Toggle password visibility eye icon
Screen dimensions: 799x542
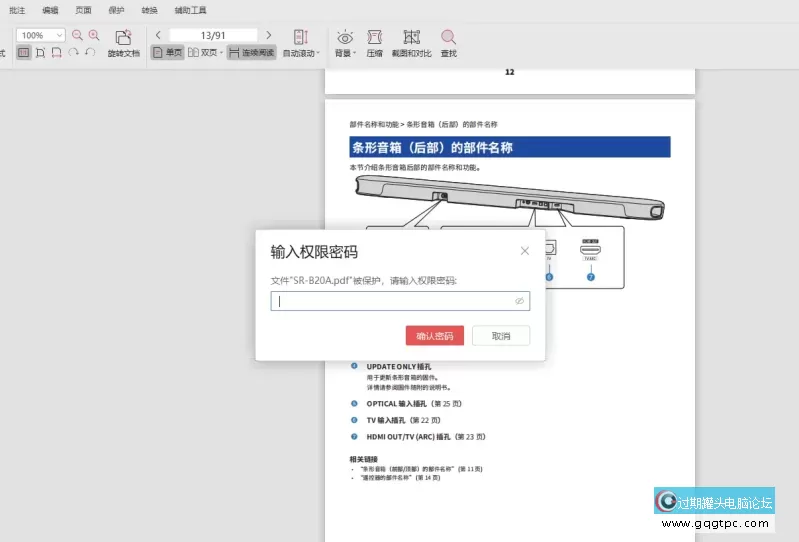(x=519, y=301)
